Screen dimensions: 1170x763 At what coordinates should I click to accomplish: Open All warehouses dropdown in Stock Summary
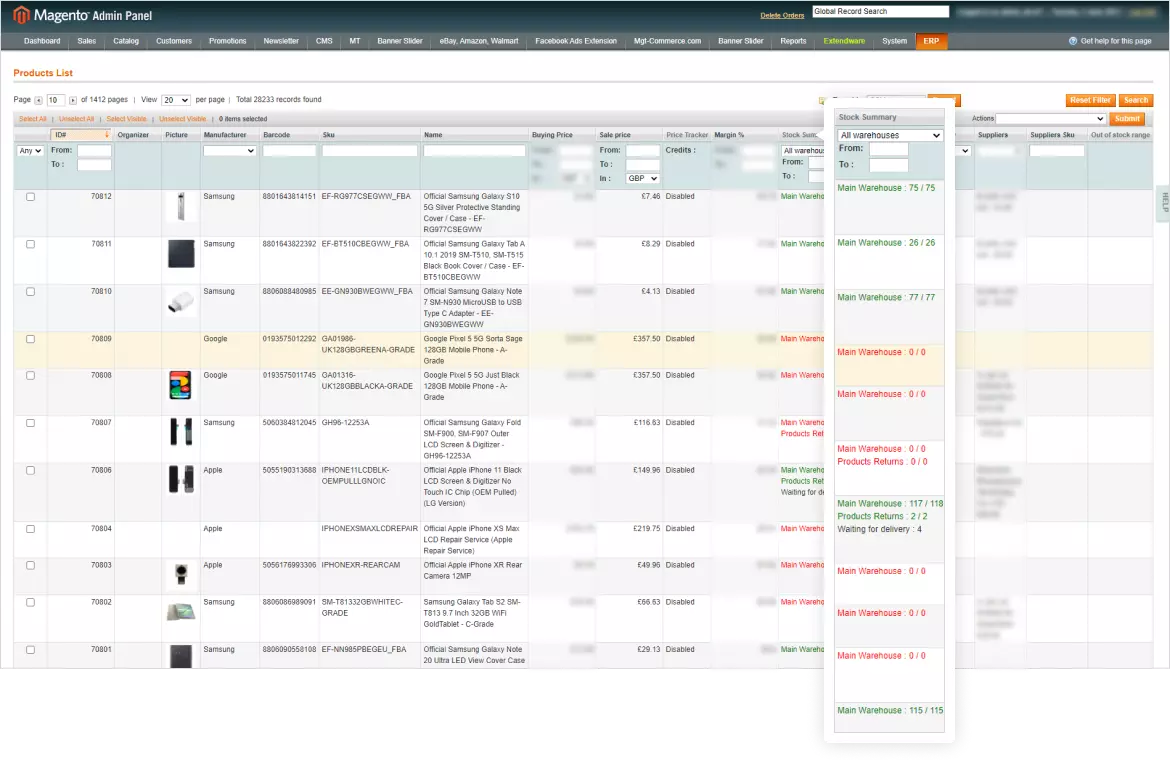tap(889, 135)
